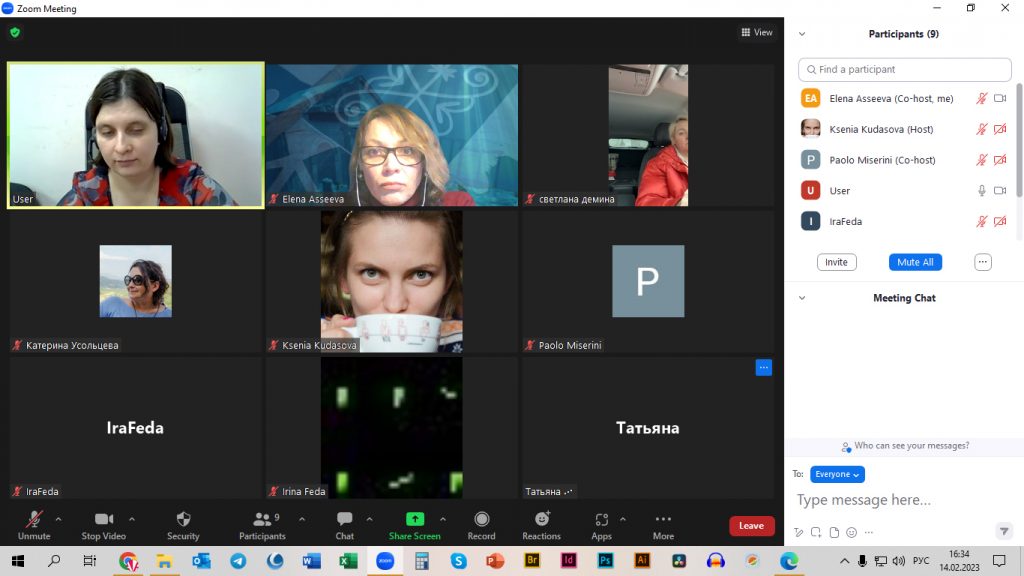Click the Find a participant search field
This screenshot has height=576, width=1024.
pyautogui.click(x=905, y=69)
